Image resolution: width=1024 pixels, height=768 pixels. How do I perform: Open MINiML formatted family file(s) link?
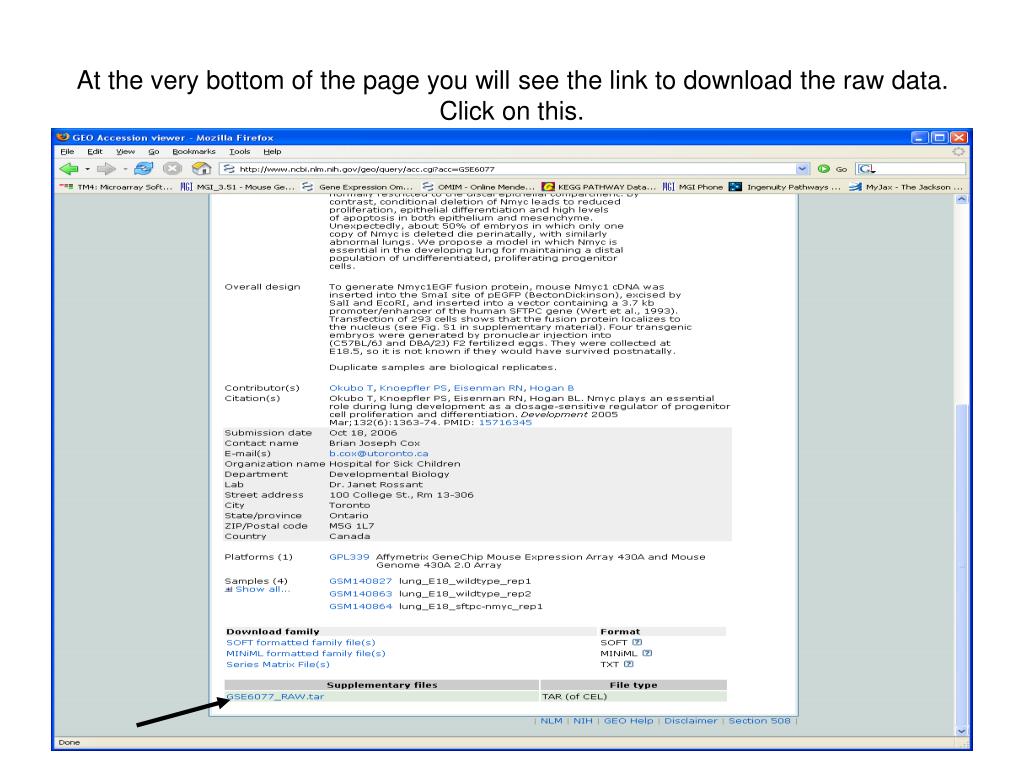click(x=306, y=653)
